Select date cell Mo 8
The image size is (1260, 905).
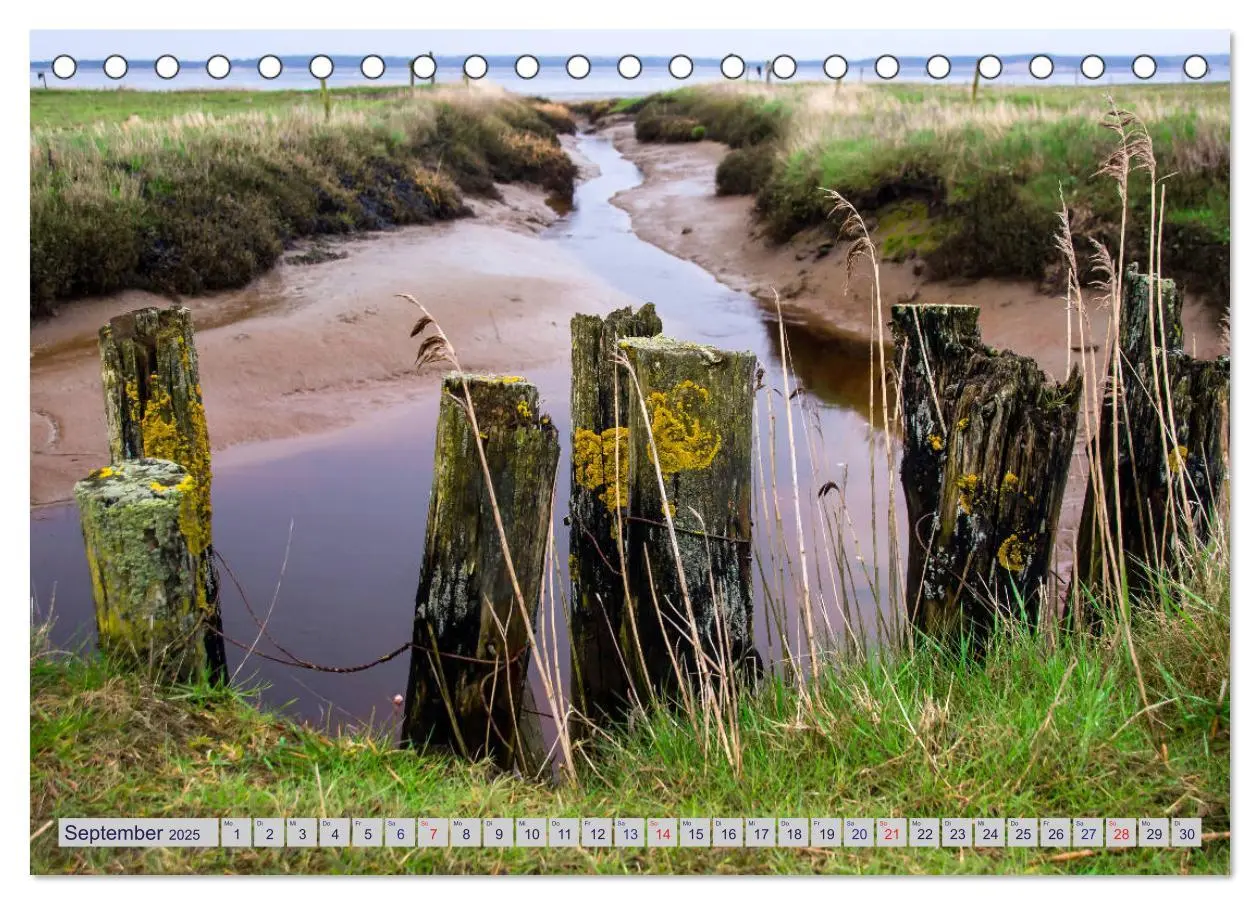click(465, 833)
